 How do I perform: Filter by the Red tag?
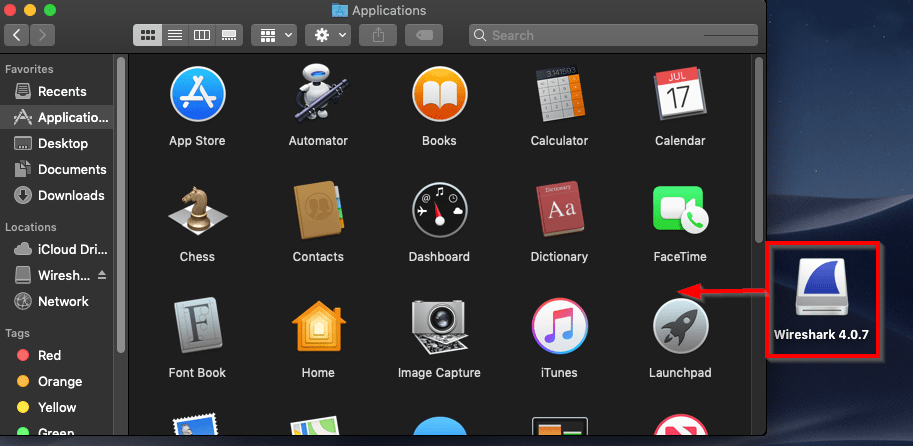pos(57,355)
